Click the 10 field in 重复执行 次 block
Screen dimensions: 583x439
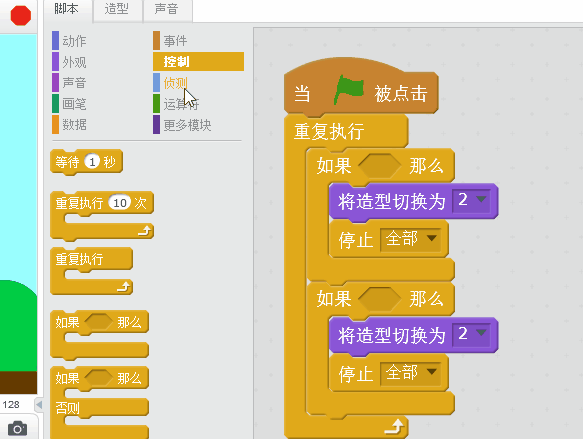[120, 203]
